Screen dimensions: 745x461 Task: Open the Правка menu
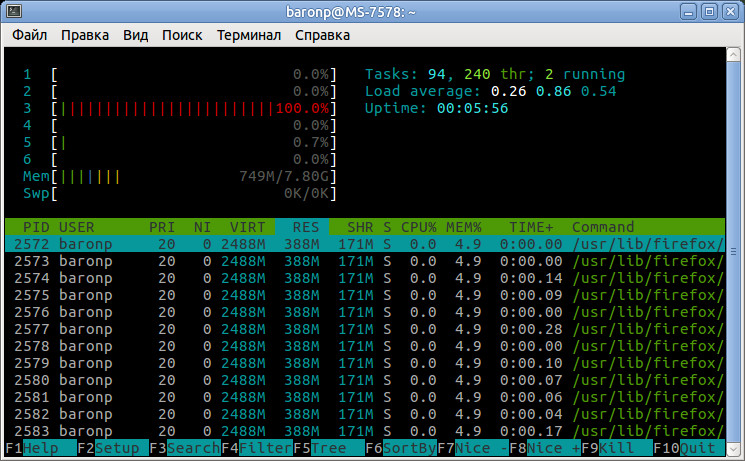pos(85,35)
